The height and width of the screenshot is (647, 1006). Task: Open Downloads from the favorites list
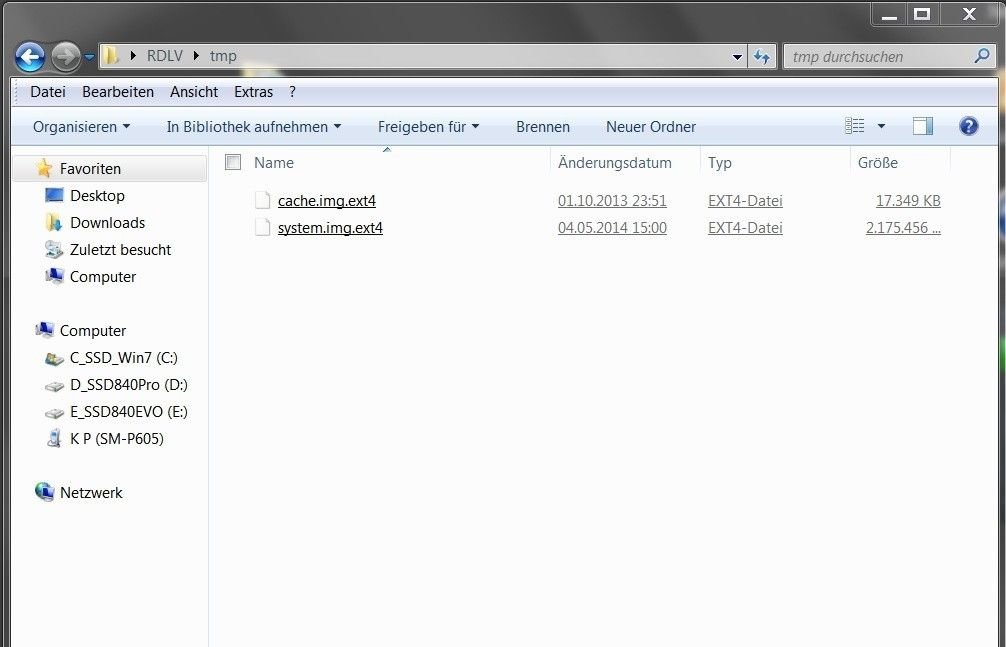[107, 222]
